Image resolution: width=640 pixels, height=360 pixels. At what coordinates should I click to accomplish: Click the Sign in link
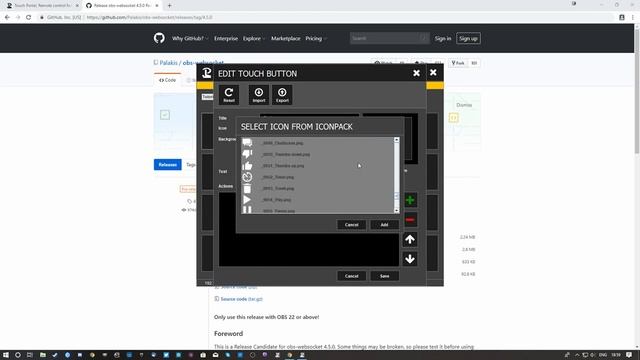click(x=443, y=38)
